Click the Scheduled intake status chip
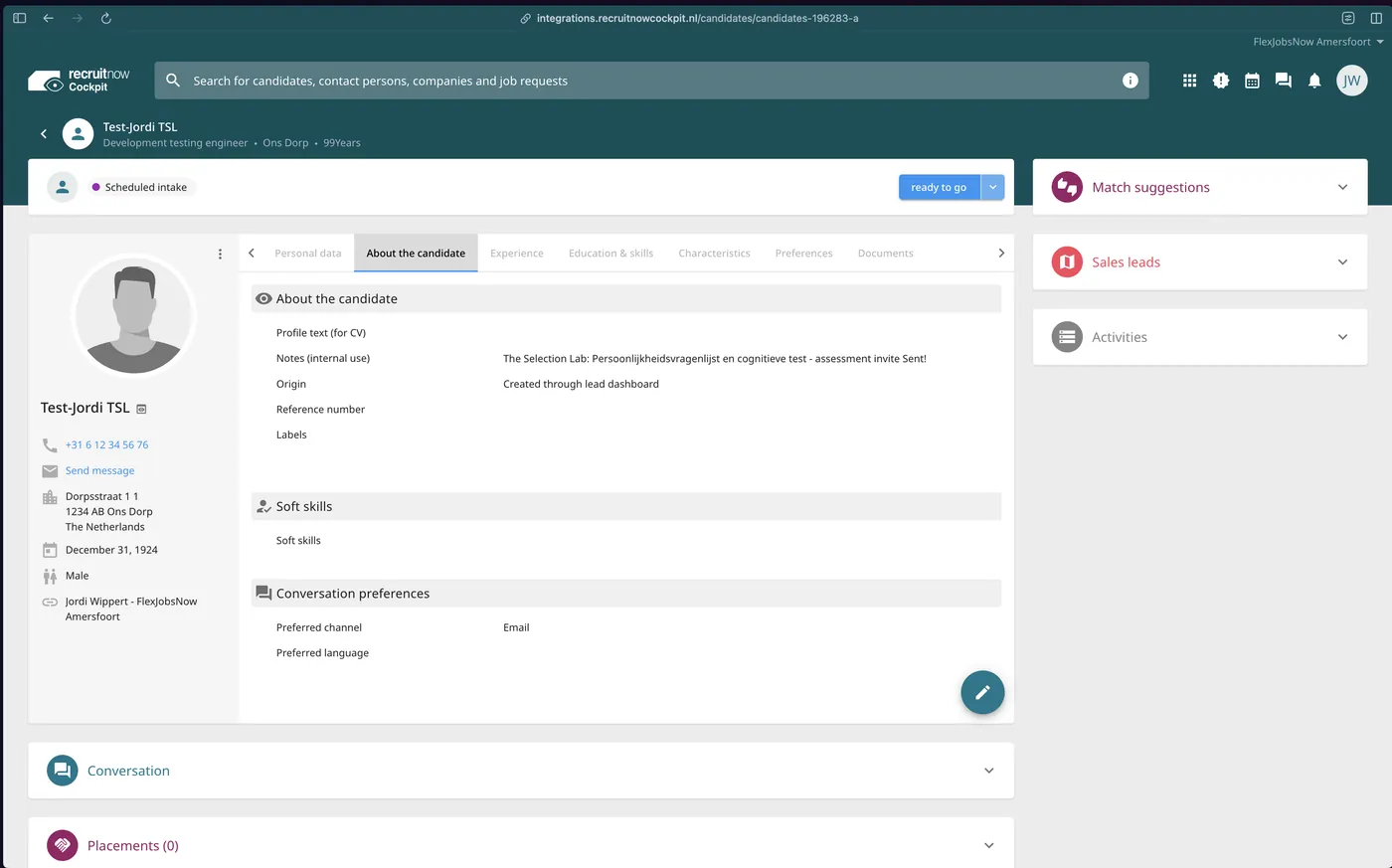 139,187
